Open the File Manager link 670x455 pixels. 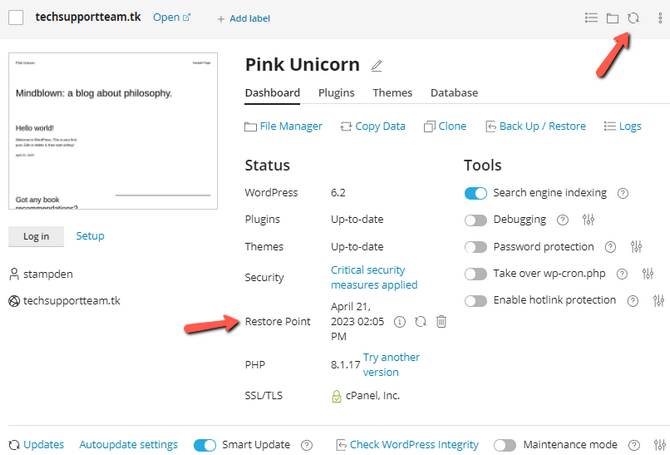point(284,126)
